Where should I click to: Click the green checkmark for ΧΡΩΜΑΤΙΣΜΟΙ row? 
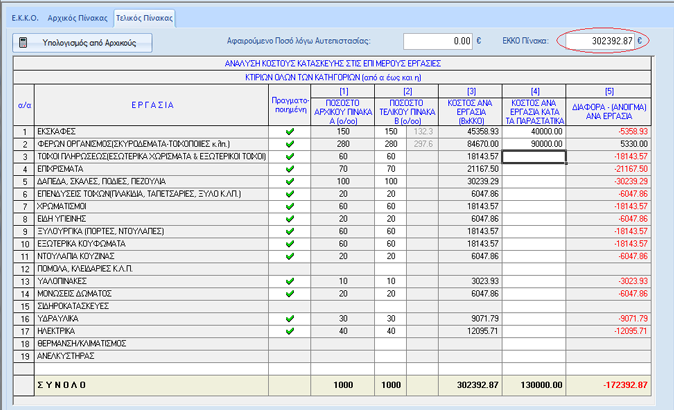pos(289,205)
